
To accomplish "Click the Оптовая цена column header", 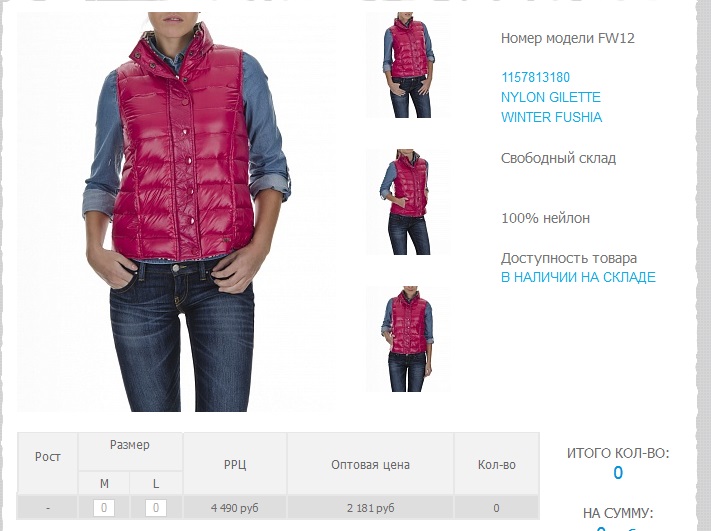I will tap(370, 464).
